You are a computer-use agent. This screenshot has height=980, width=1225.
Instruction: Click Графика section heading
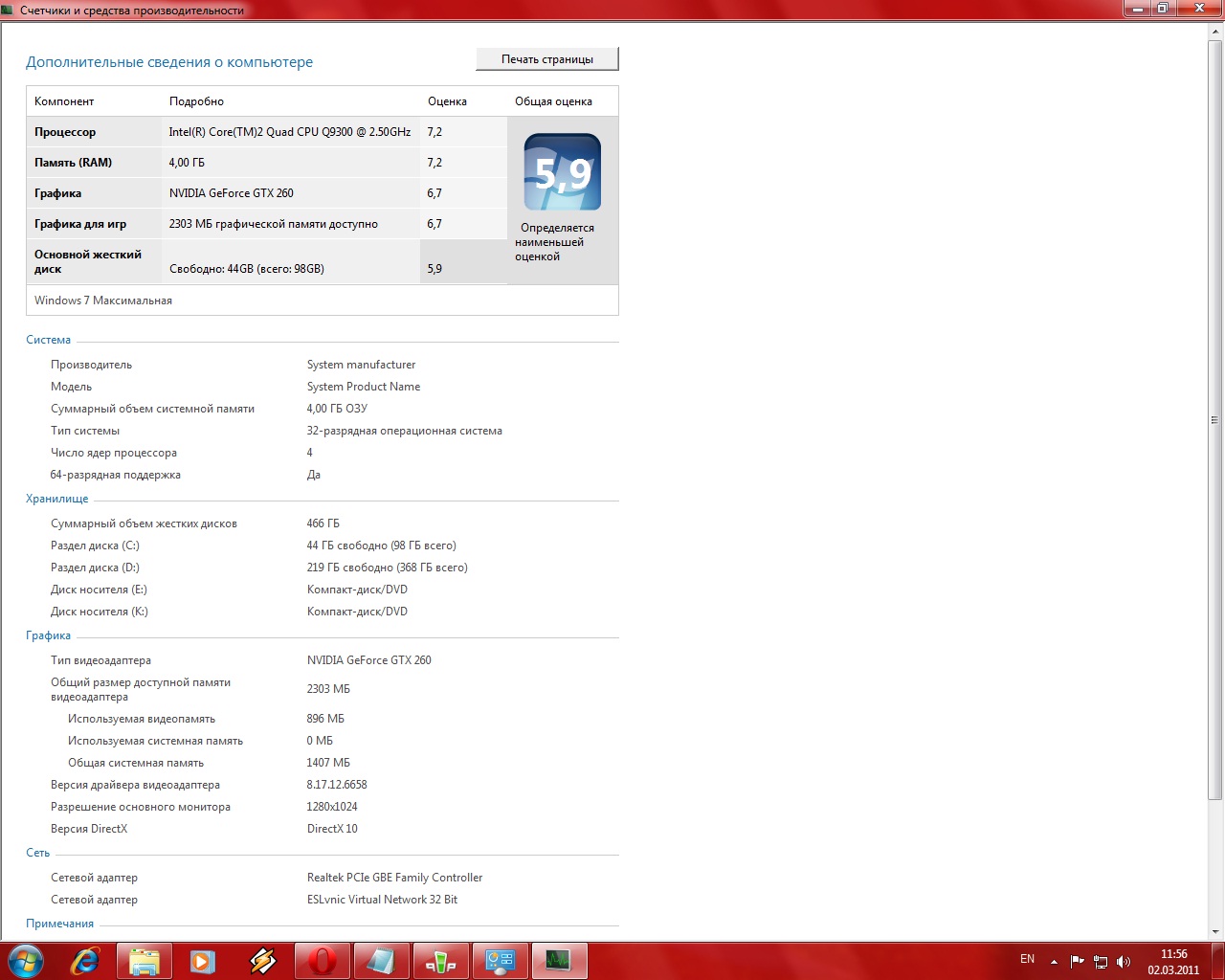coord(48,635)
